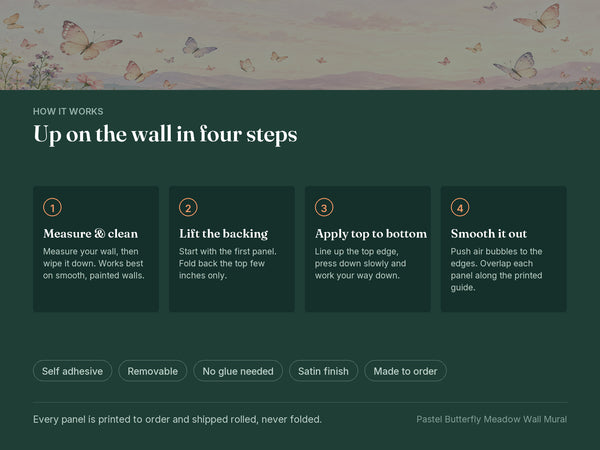Click the step 2 circled number icon

point(188,207)
